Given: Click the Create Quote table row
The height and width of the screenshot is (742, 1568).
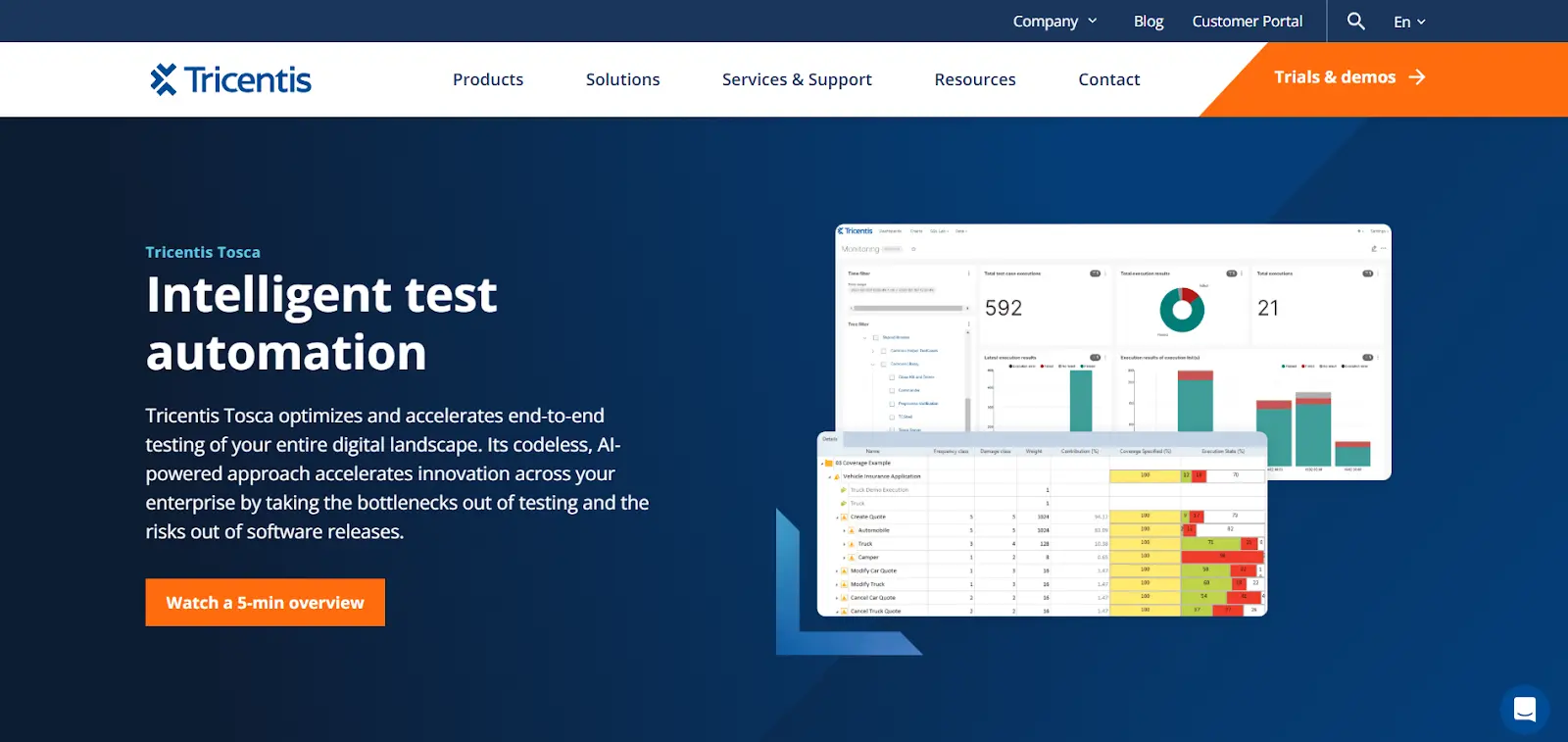Looking at the screenshot, I should click(x=1042, y=517).
